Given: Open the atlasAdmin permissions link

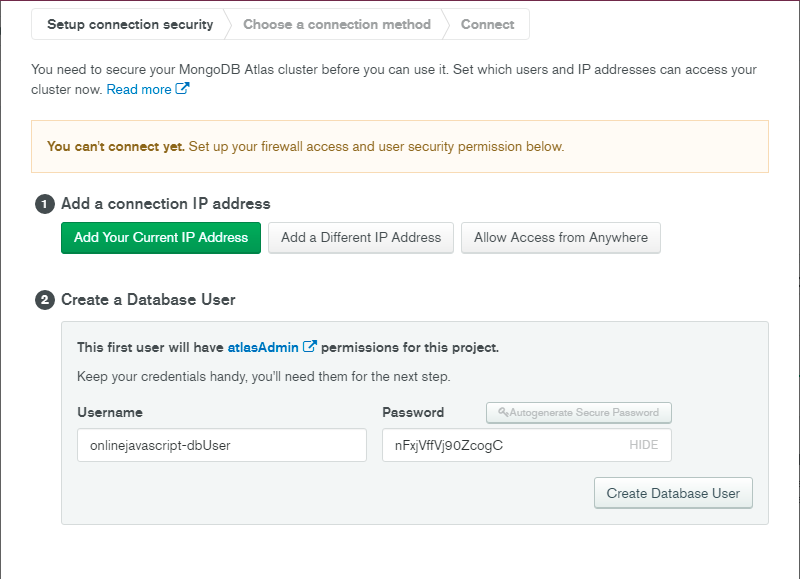Looking at the screenshot, I should [263, 347].
